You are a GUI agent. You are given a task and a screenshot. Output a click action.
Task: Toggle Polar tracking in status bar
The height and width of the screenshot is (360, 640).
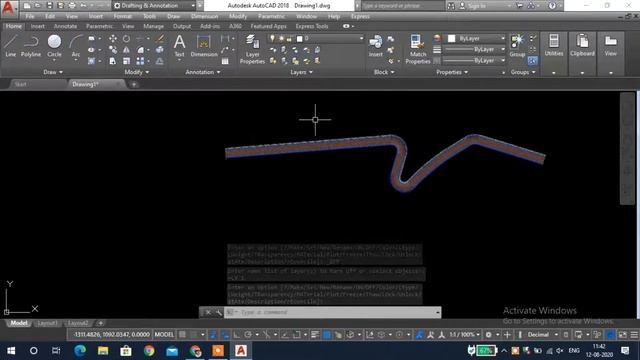(x=248, y=335)
